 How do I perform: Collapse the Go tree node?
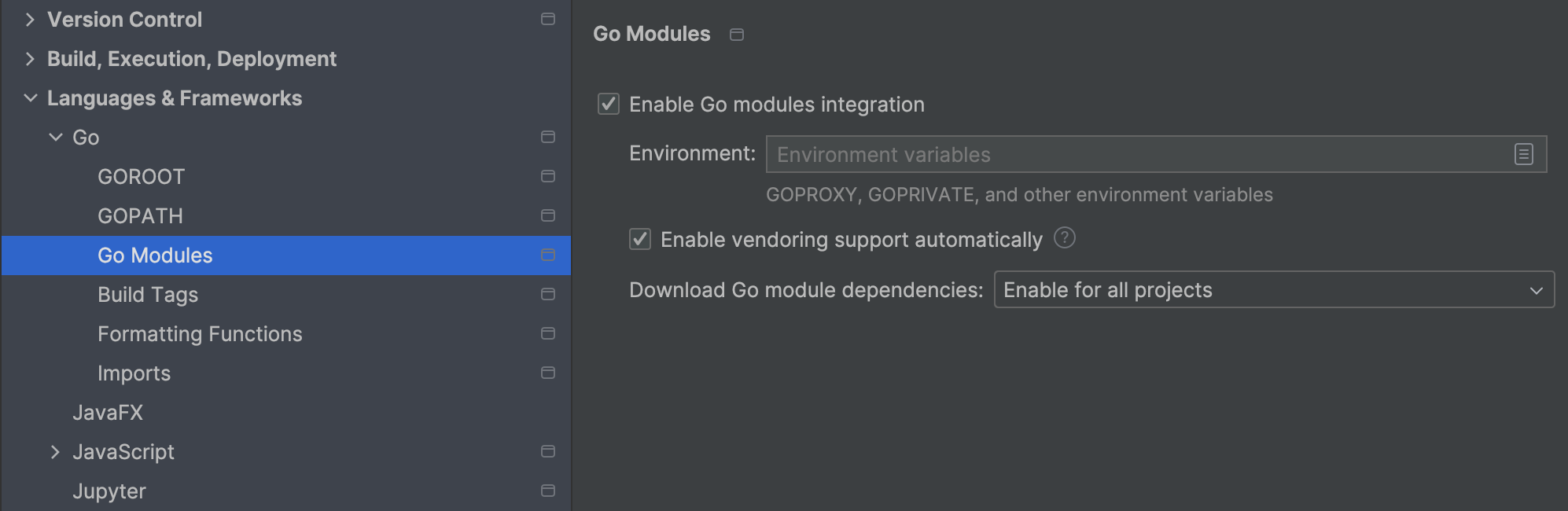(54, 137)
